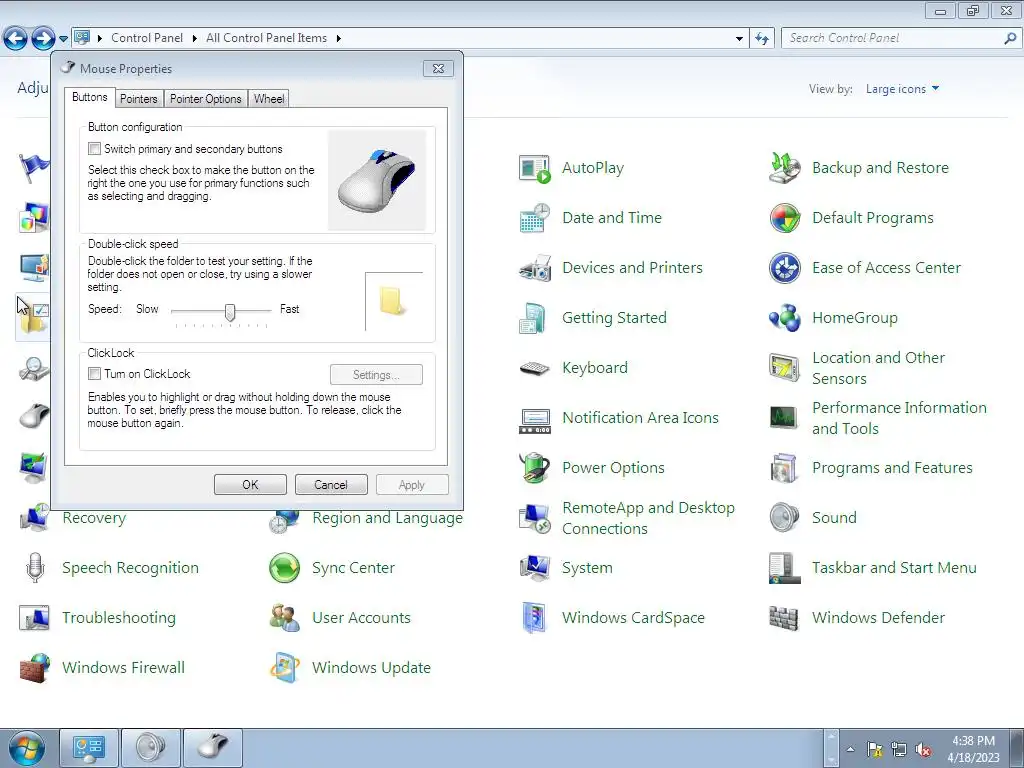Open the Region and Language link
The height and width of the screenshot is (768, 1024).
(x=387, y=519)
